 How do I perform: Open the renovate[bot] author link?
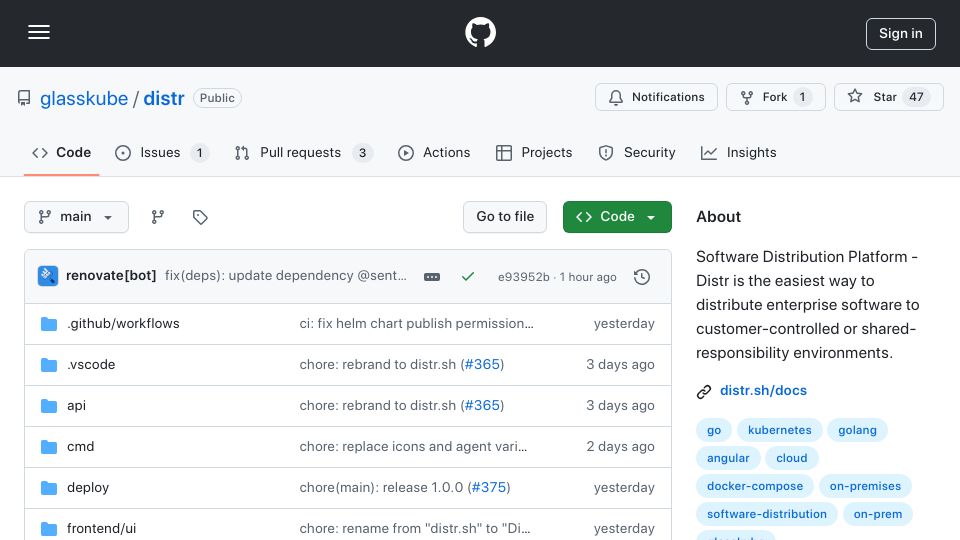click(111, 276)
